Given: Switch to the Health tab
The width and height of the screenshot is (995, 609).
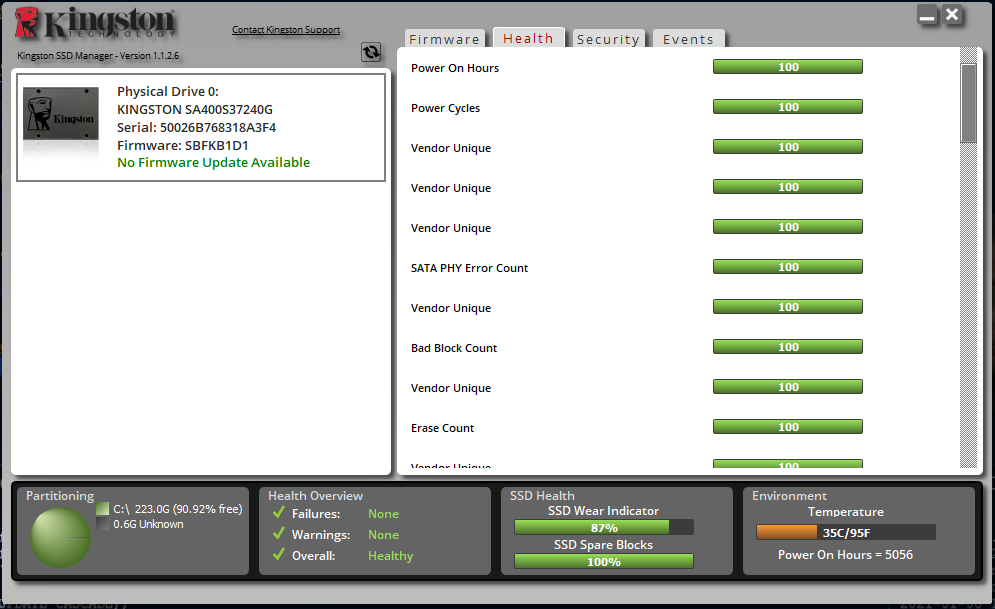Looking at the screenshot, I should coord(529,38).
